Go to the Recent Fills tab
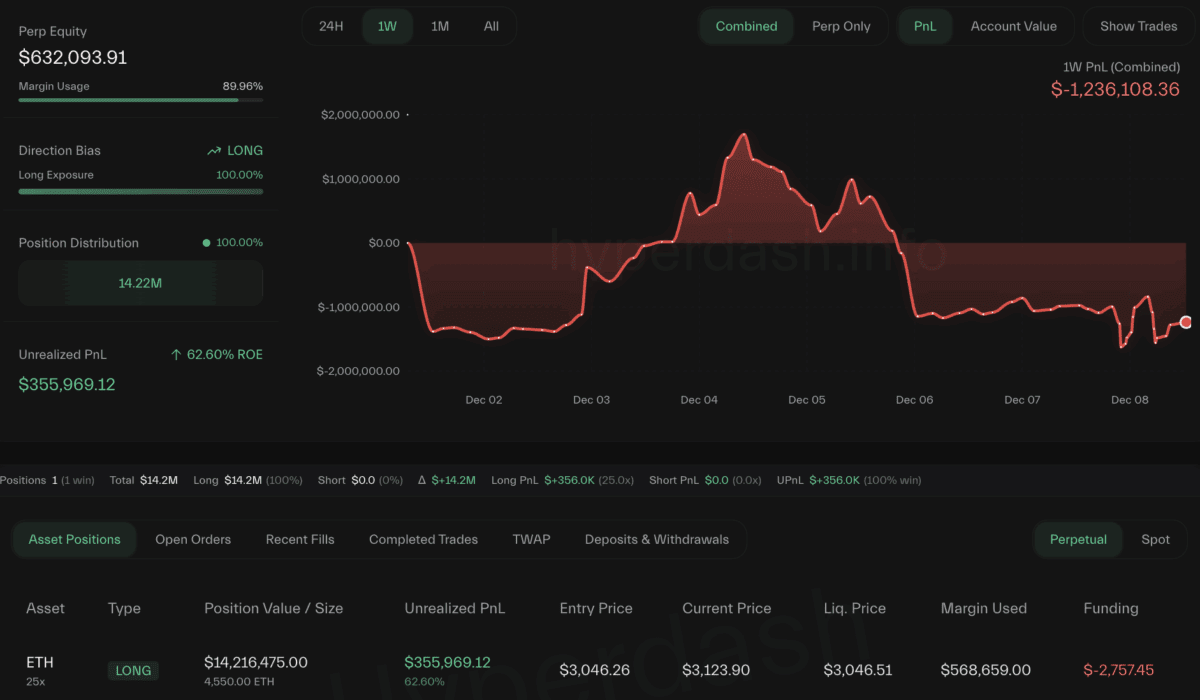Image resolution: width=1200 pixels, height=700 pixels. point(300,539)
